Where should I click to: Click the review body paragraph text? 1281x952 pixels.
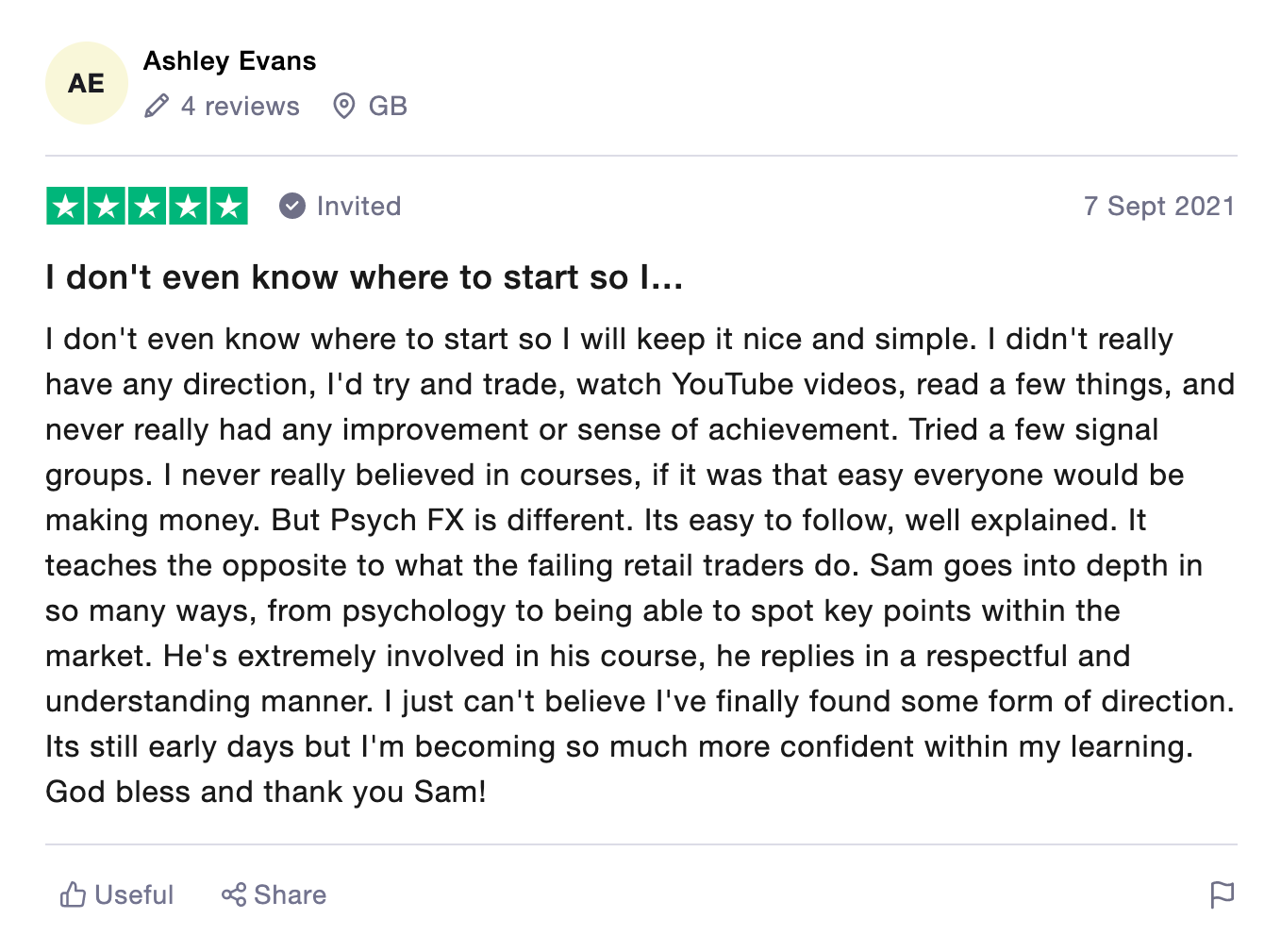click(640, 565)
